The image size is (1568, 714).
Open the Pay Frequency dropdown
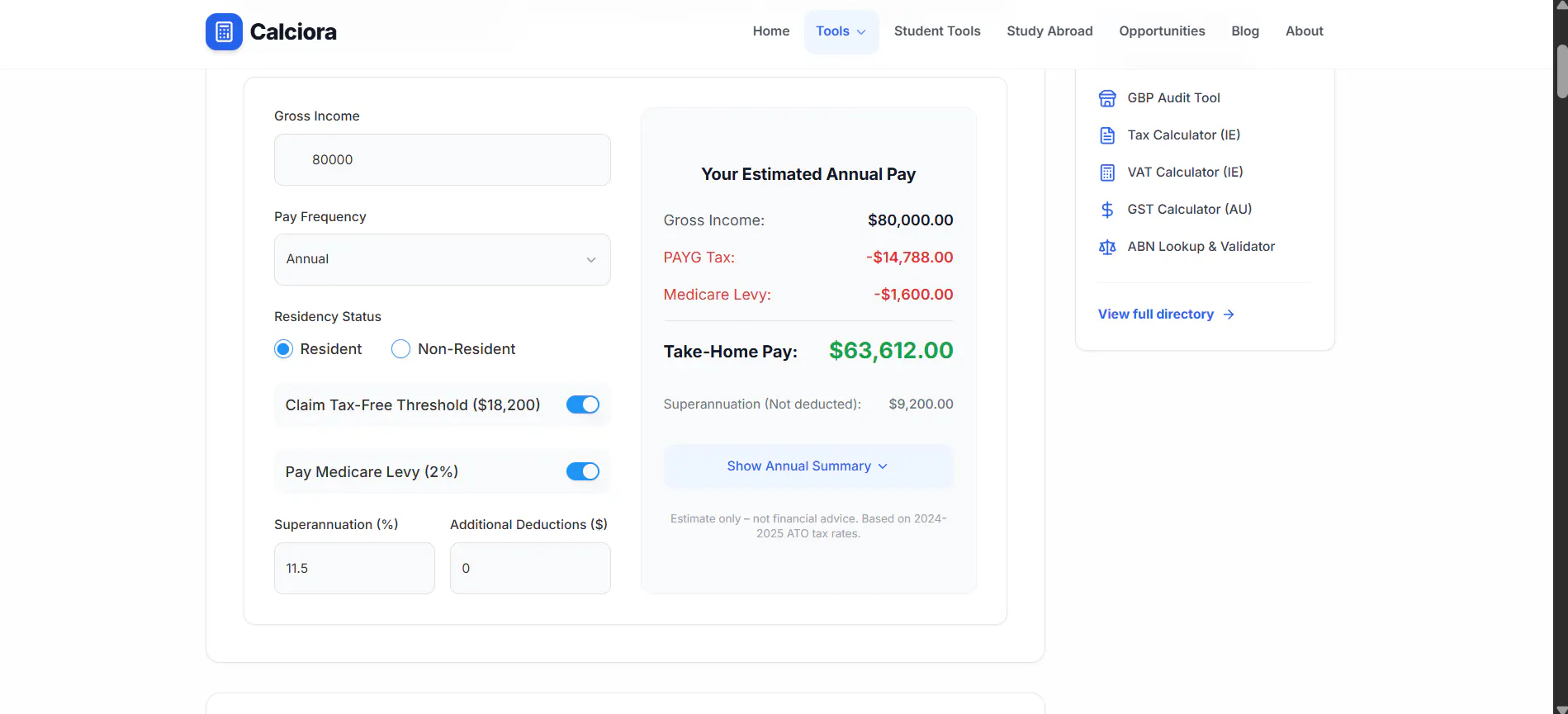pyautogui.click(x=443, y=259)
